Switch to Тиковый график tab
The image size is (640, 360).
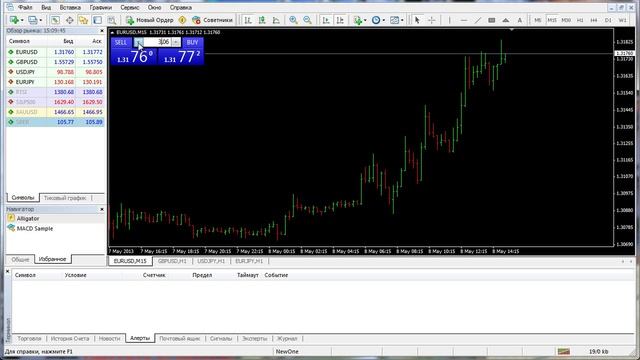pyautogui.click(x=65, y=198)
